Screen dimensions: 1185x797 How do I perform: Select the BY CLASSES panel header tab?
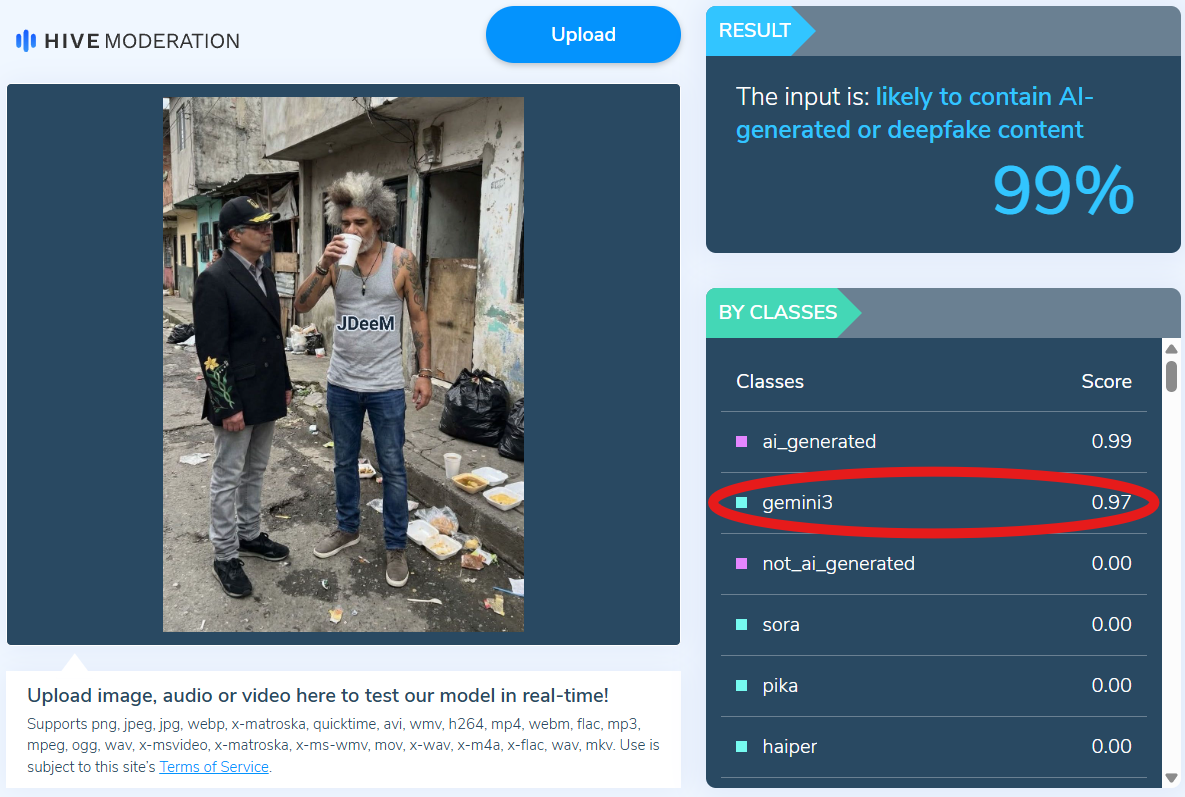777,312
